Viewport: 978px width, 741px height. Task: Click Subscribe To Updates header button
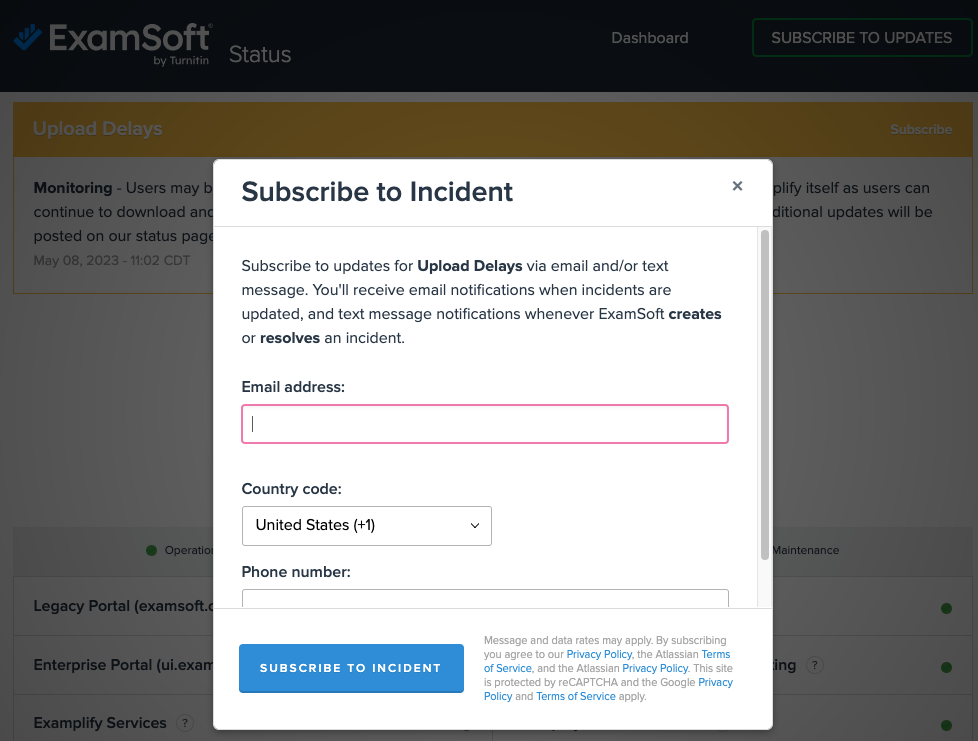pos(861,38)
